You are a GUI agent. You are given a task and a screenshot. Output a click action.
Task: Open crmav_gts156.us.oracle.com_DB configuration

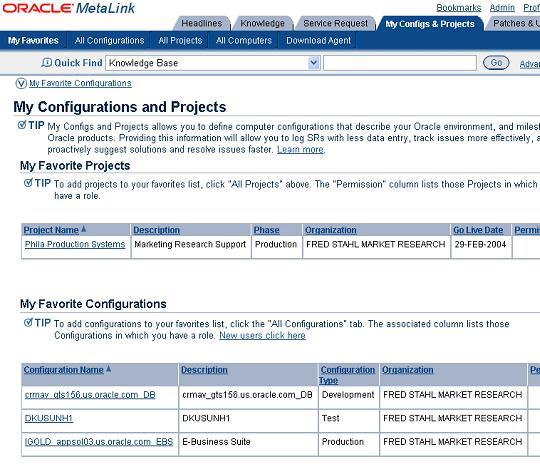pos(90,395)
